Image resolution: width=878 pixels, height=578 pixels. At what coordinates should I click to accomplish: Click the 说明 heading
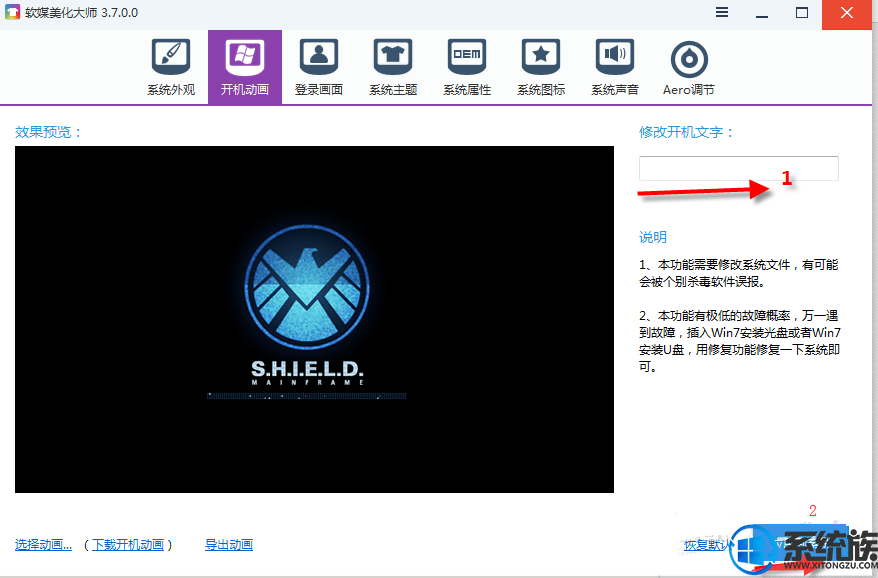[x=653, y=237]
